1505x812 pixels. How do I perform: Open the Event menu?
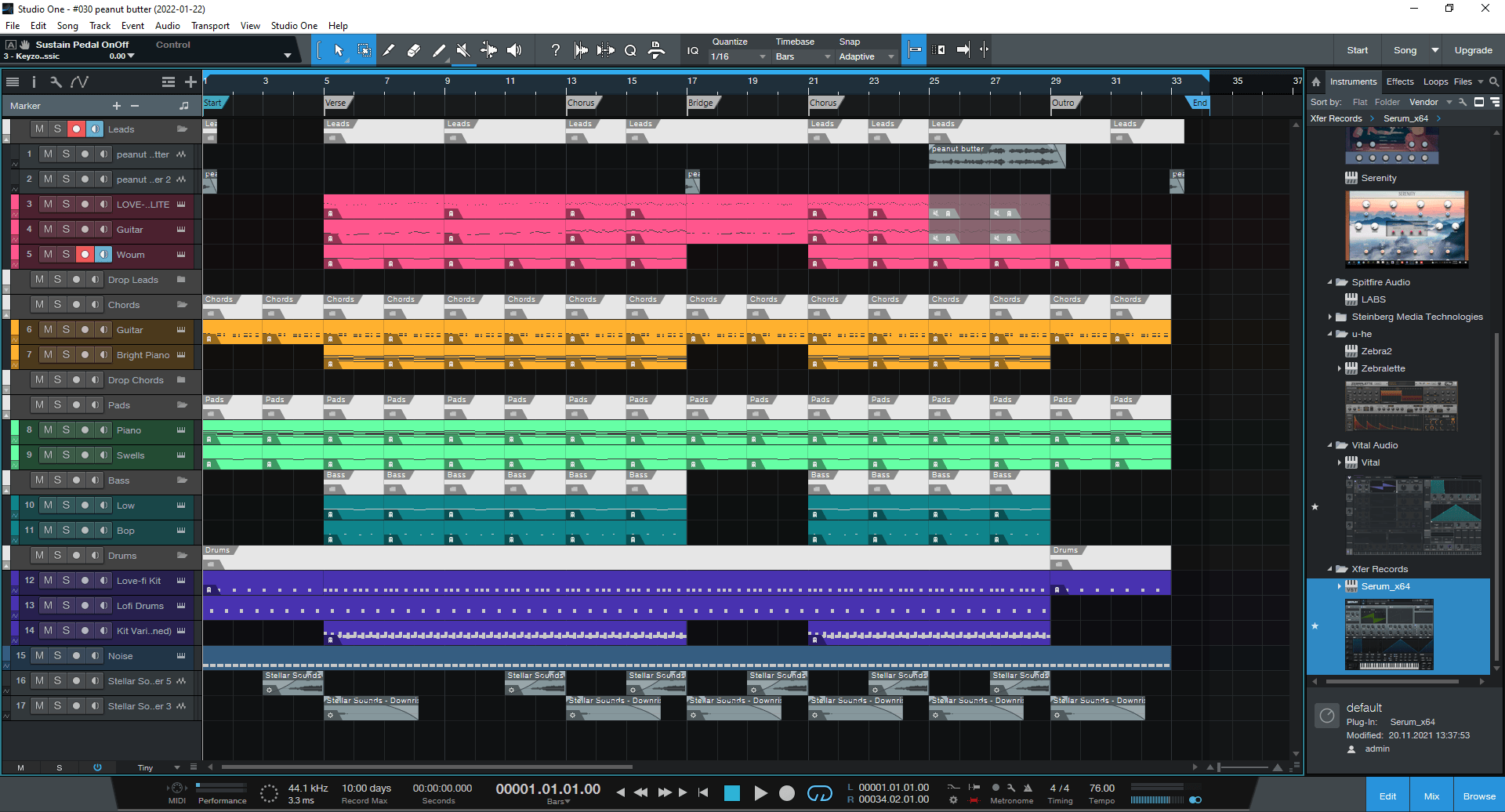132,26
